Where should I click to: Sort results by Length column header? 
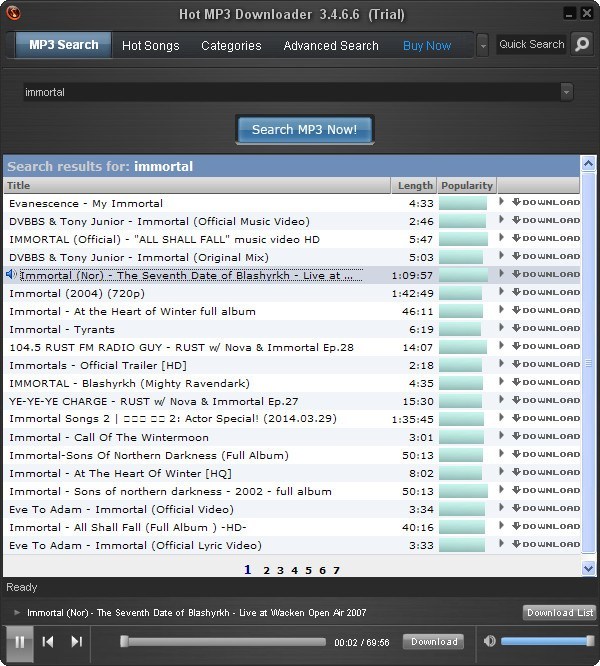[414, 186]
